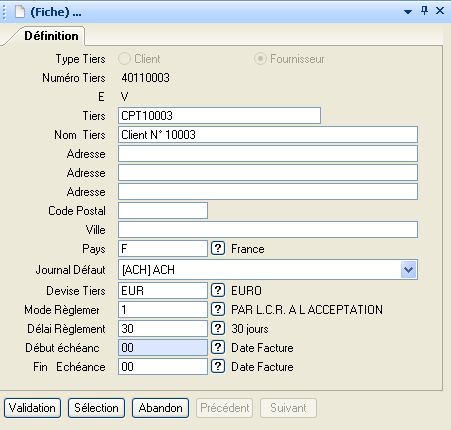The image size is (451, 430).
Task: Open the Pays lookup help icon
Action: (x=218, y=248)
